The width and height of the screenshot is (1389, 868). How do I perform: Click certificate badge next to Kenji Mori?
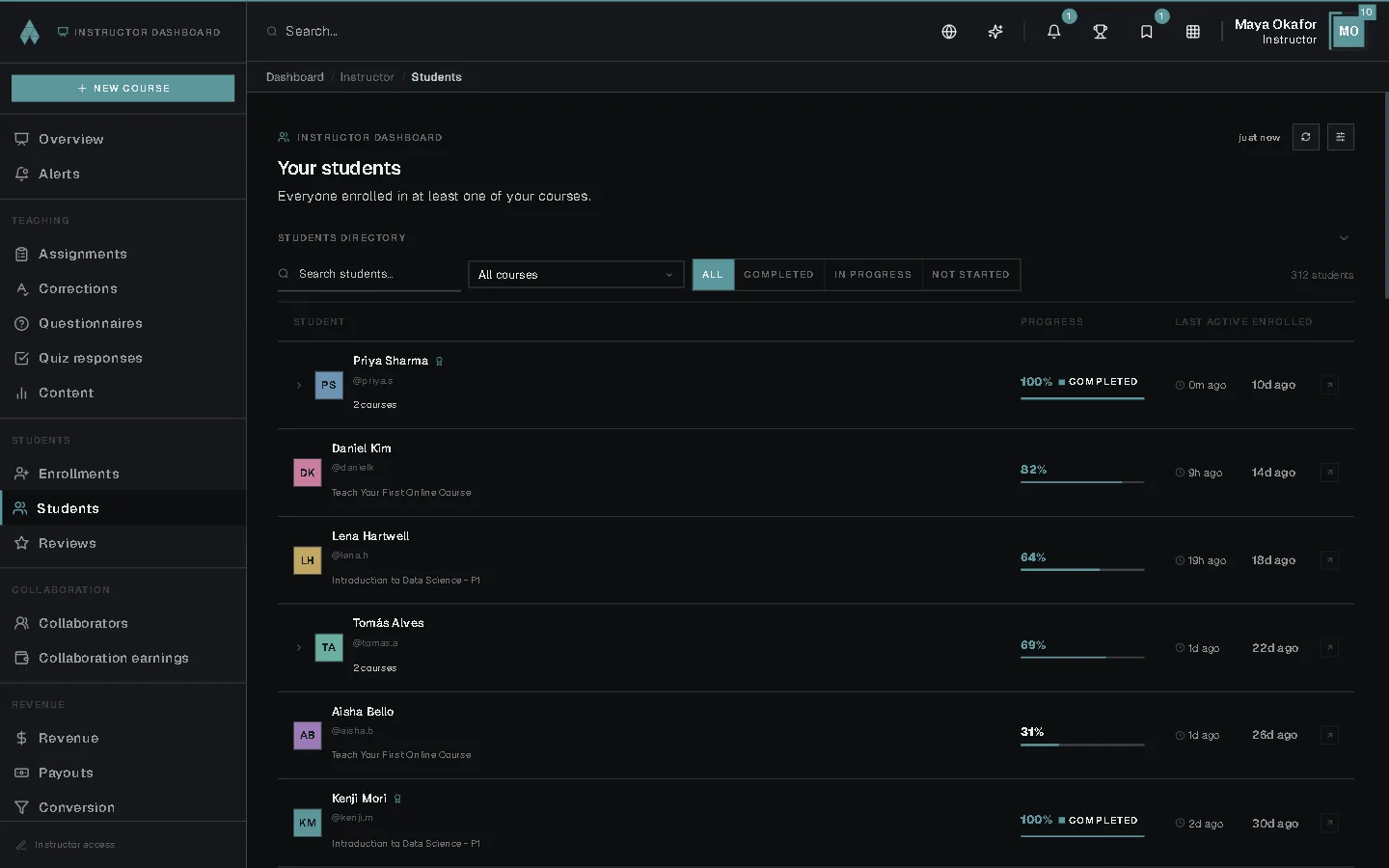[397, 800]
